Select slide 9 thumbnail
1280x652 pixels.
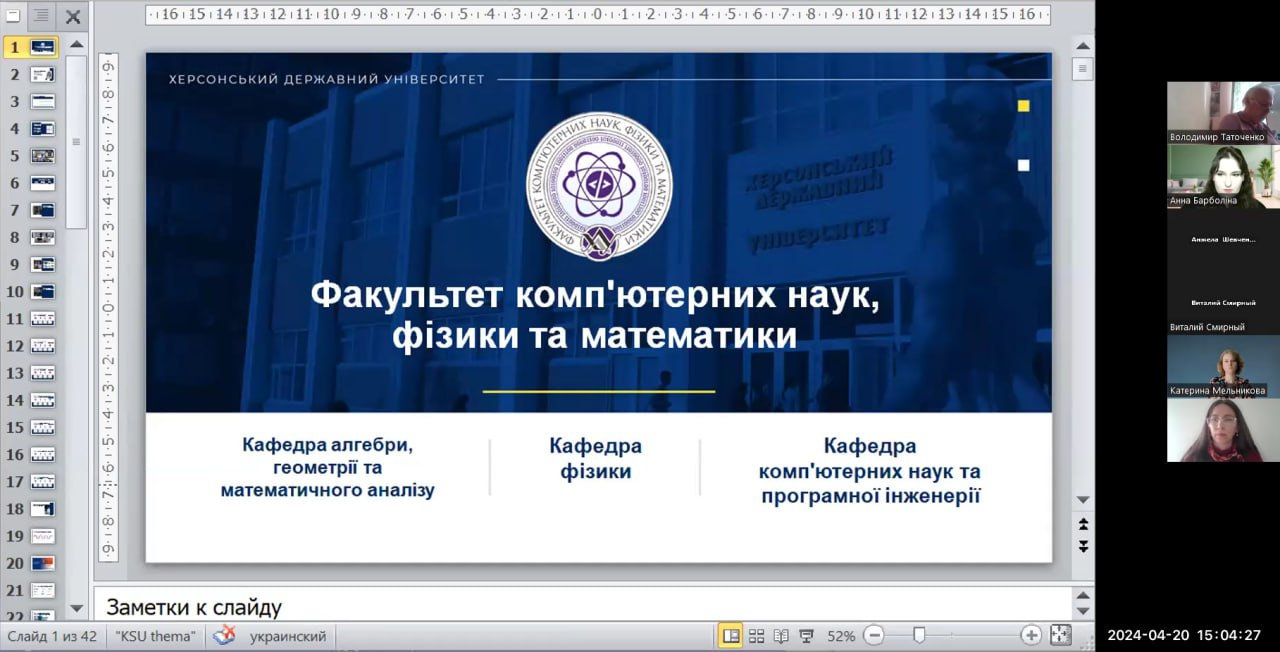42,264
